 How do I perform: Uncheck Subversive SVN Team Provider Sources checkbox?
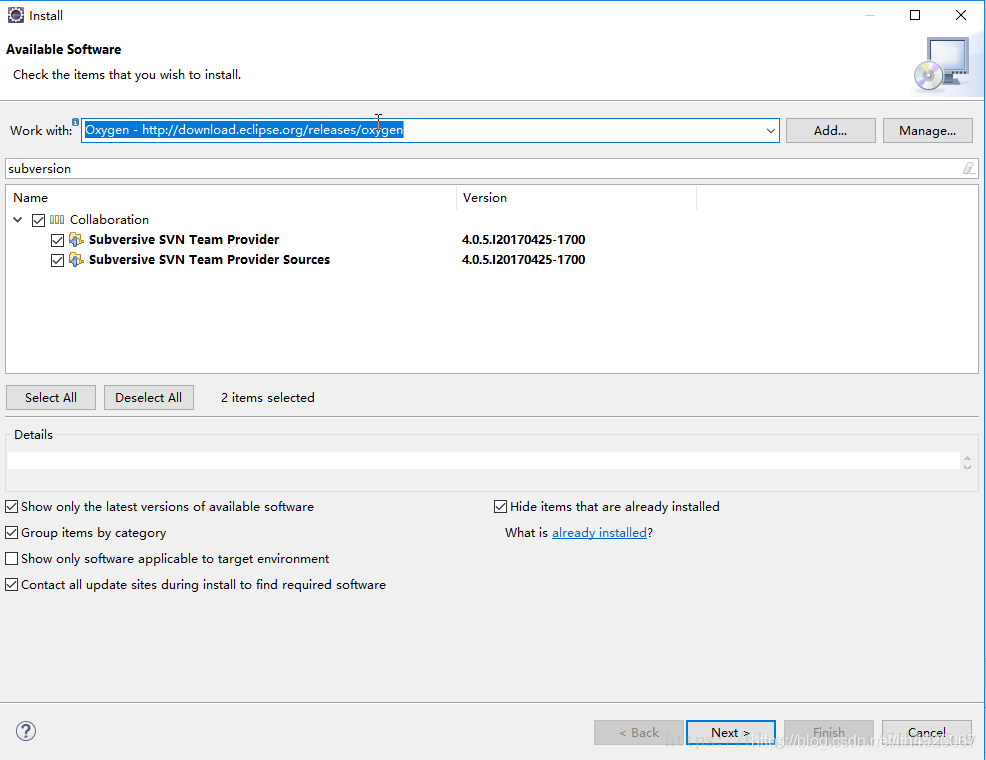click(57, 260)
